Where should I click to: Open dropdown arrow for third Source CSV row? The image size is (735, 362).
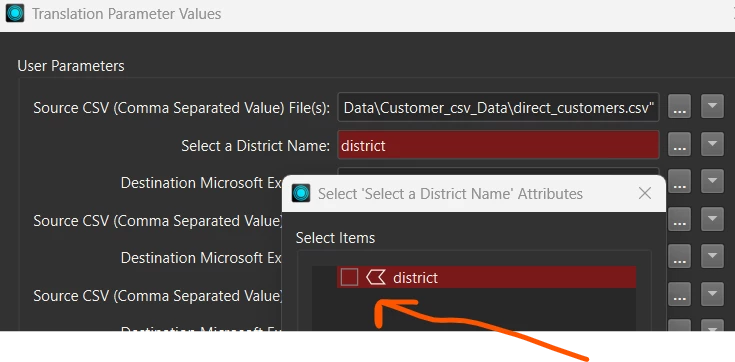712,294
